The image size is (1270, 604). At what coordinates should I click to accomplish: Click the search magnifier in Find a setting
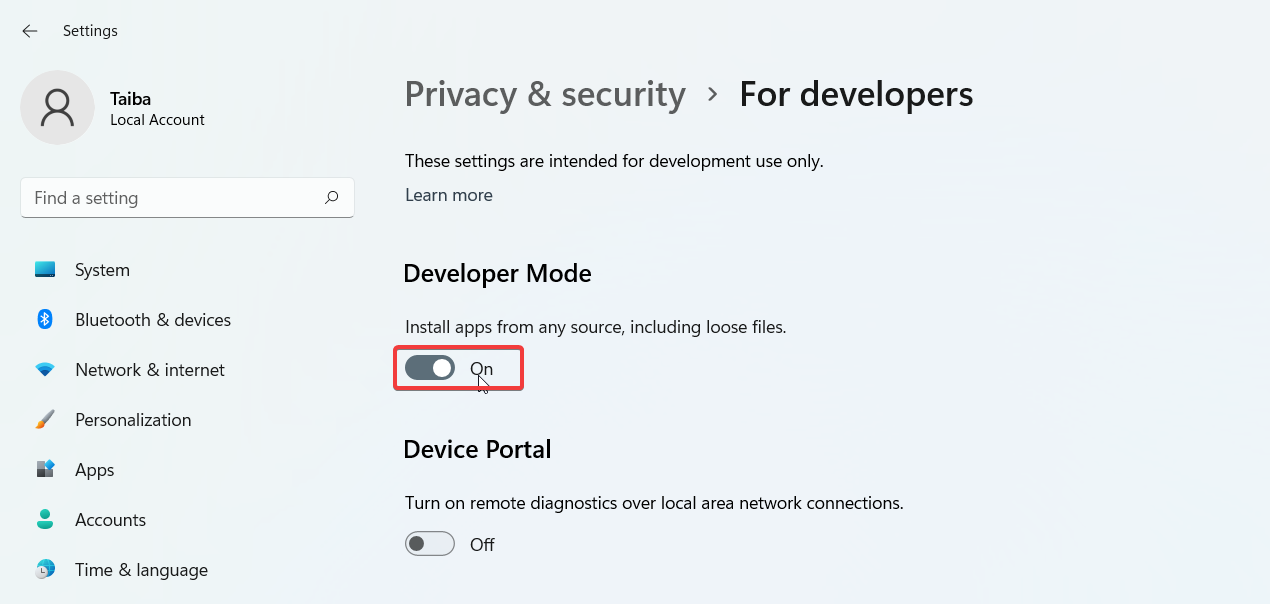(331, 198)
